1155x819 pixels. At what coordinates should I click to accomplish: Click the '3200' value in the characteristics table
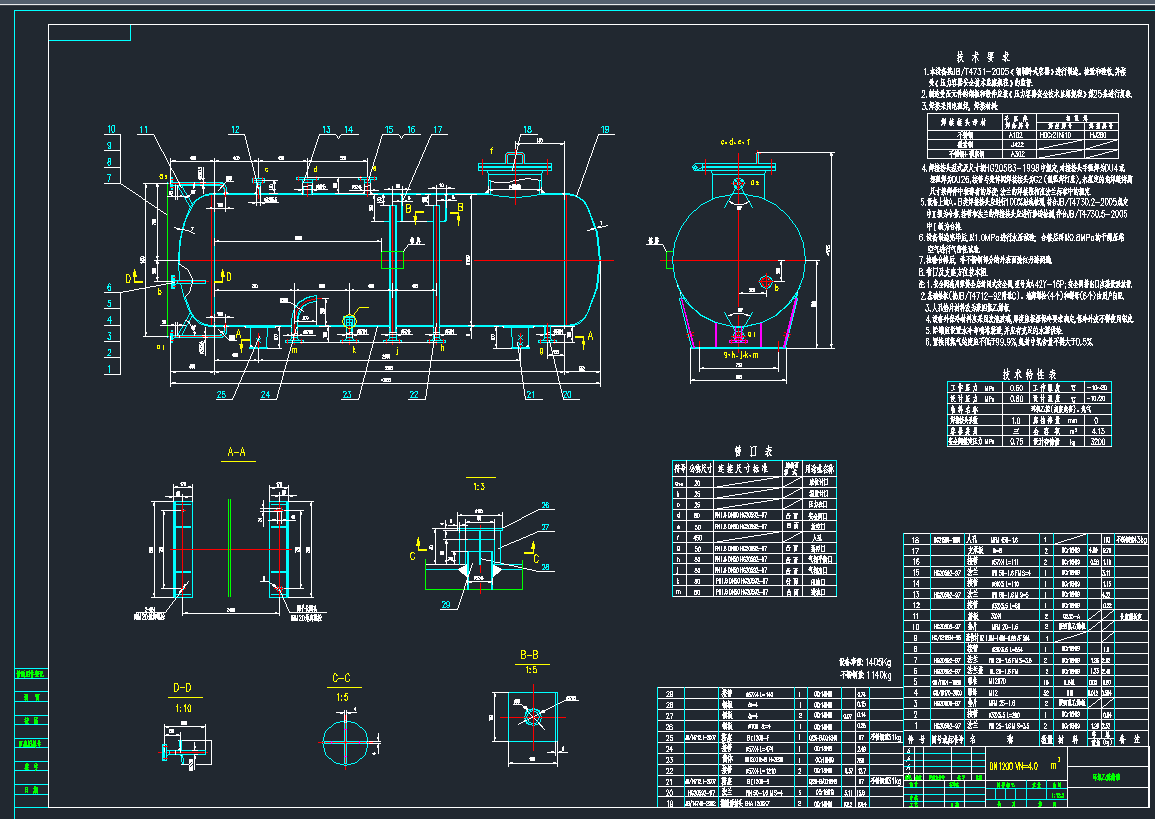(1098, 443)
